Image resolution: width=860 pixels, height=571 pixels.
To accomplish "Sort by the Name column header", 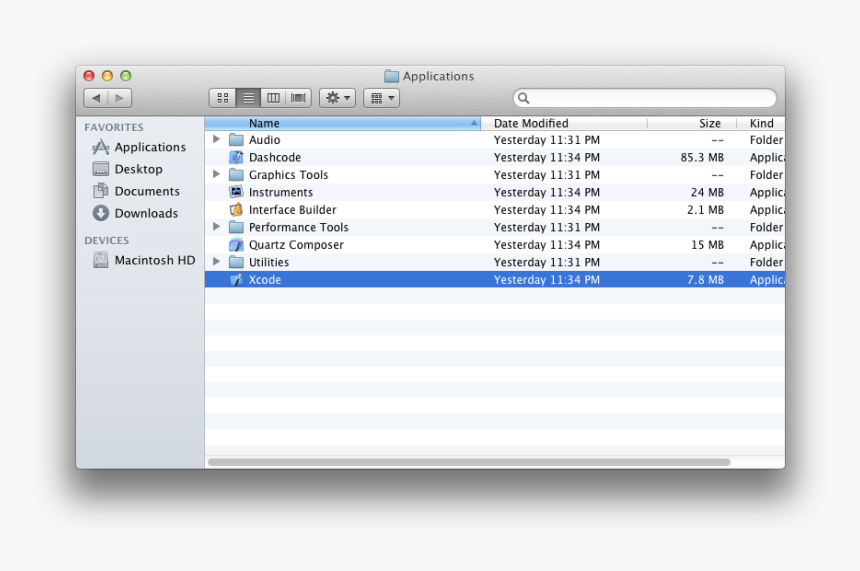I will click(343, 123).
